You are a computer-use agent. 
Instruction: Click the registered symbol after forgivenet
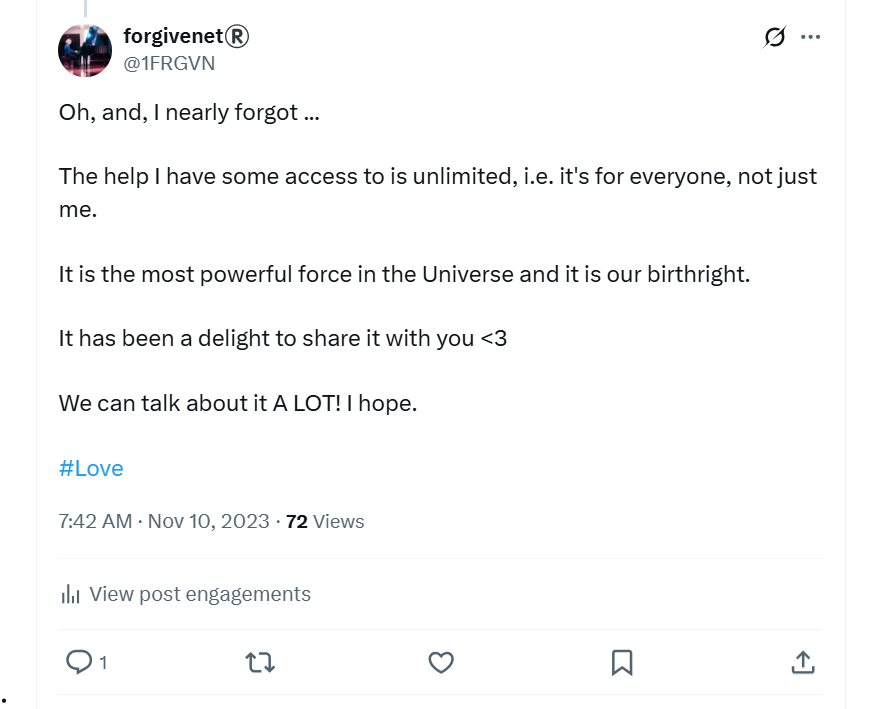click(237, 36)
